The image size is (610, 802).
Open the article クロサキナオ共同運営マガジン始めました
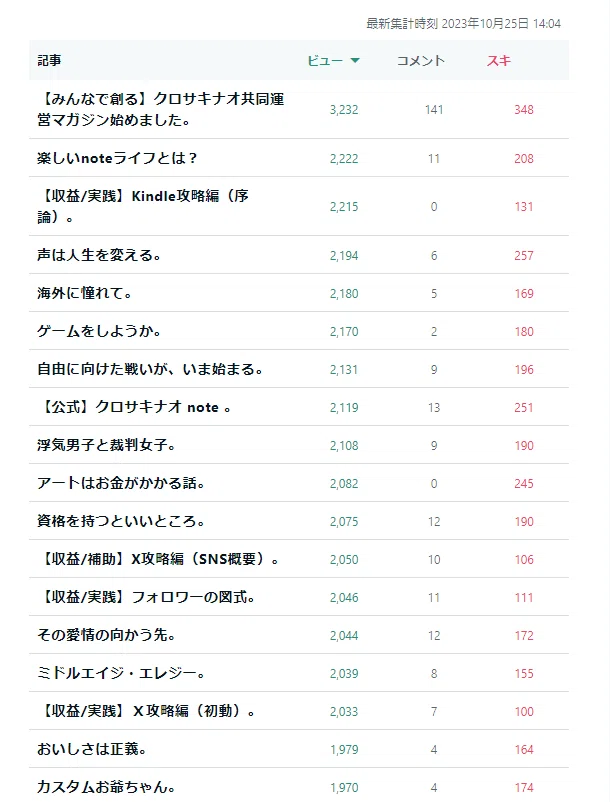[x=161, y=109]
